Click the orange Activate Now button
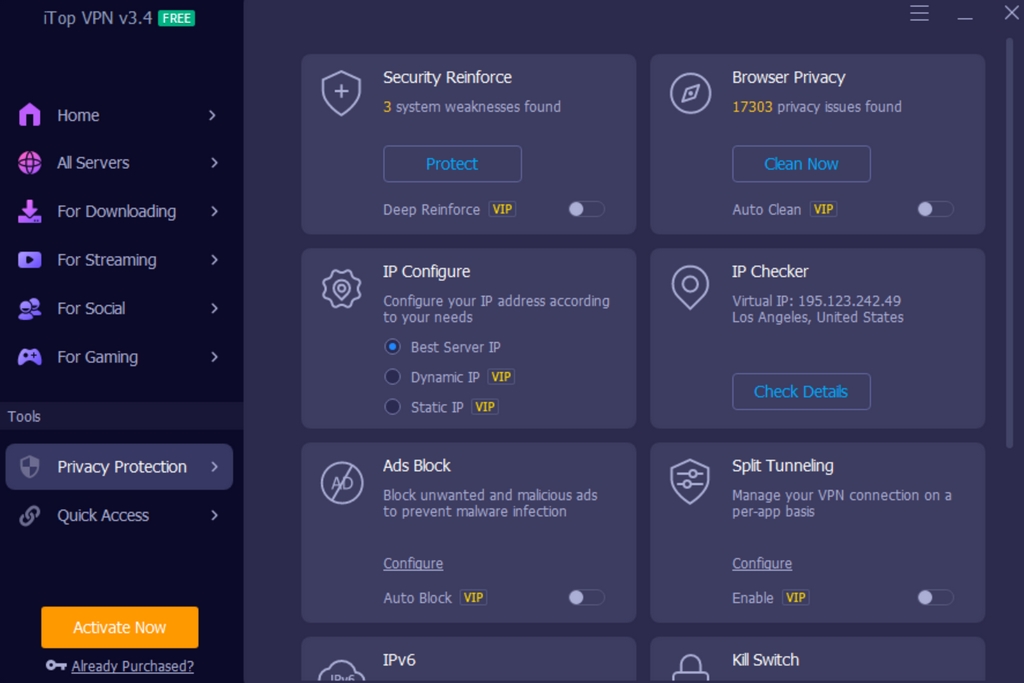 [120, 627]
